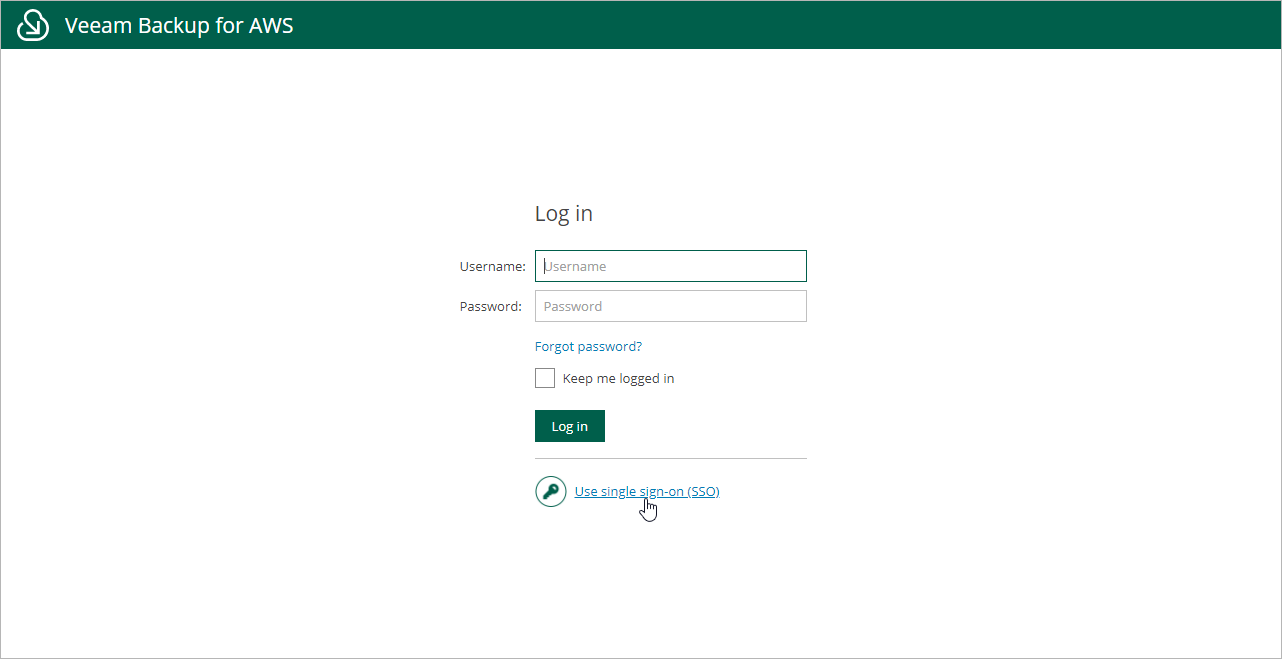Click the green Log in button
Viewport: 1282px width, 659px height.
click(x=570, y=426)
